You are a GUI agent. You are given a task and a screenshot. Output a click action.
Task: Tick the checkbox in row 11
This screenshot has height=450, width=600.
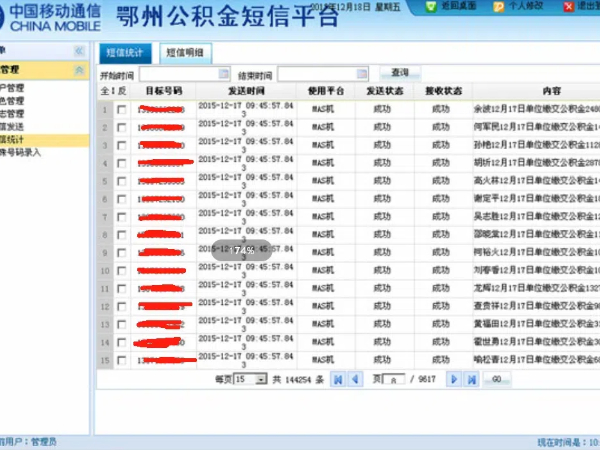(122, 289)
